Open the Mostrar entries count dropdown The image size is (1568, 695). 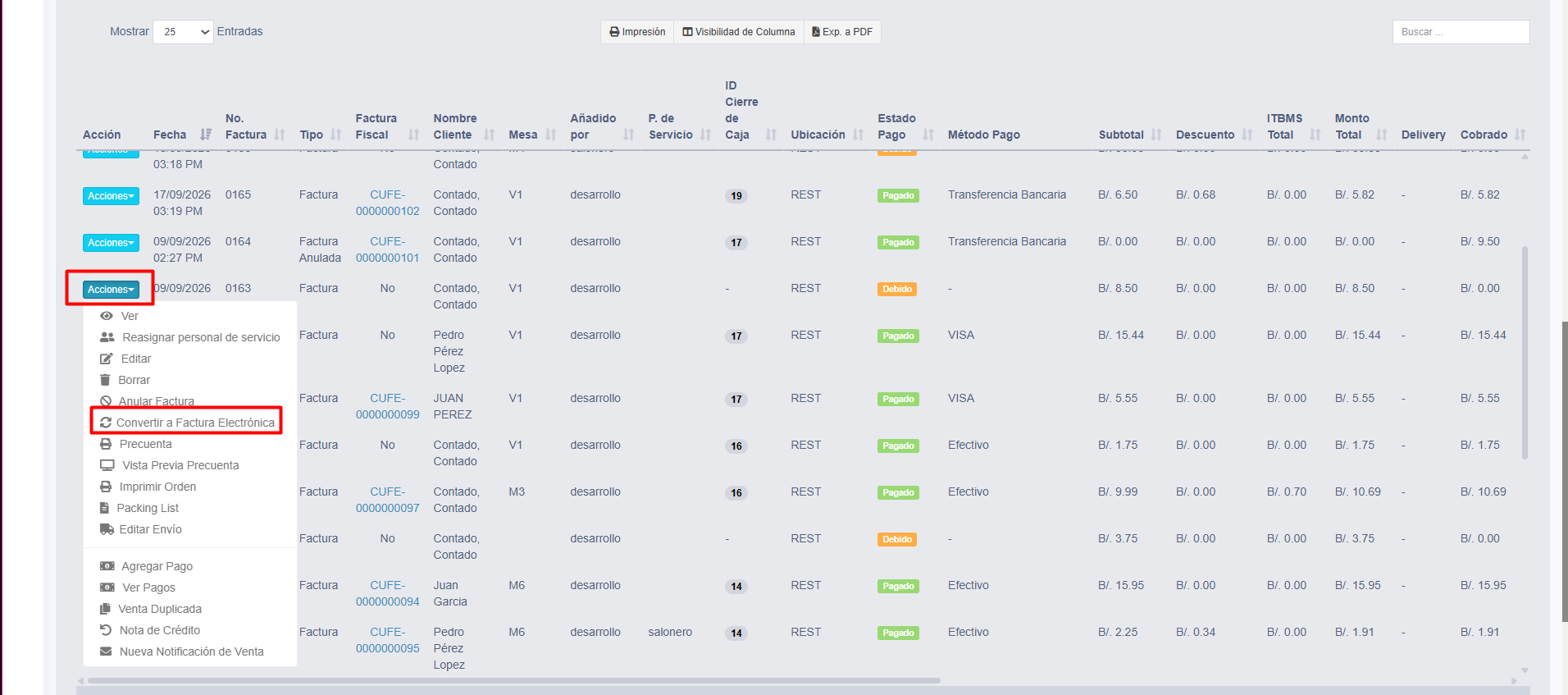(183, 32)
